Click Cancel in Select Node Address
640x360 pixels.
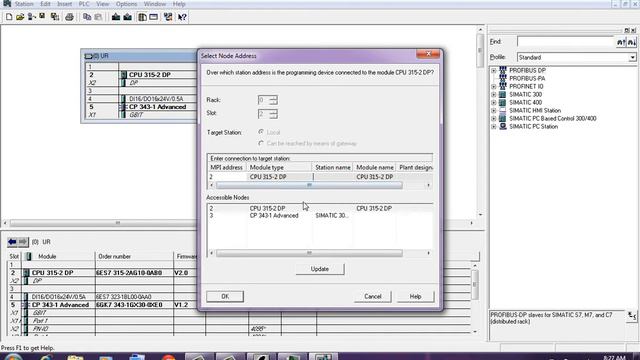pyautogui.click(x=373, y=296)
